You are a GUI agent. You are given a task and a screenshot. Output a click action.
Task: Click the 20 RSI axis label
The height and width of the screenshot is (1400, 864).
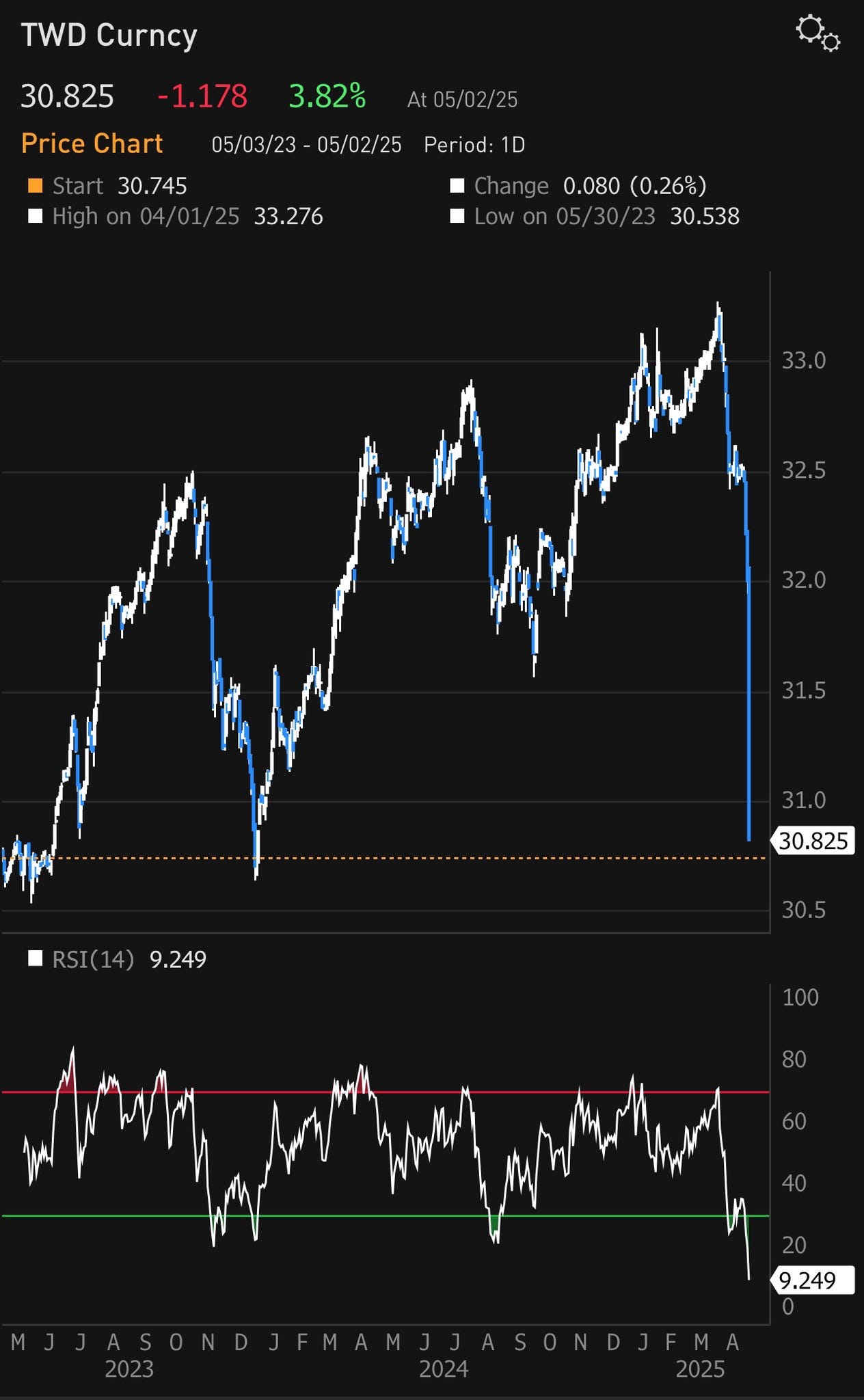[x=794, y=1246]
